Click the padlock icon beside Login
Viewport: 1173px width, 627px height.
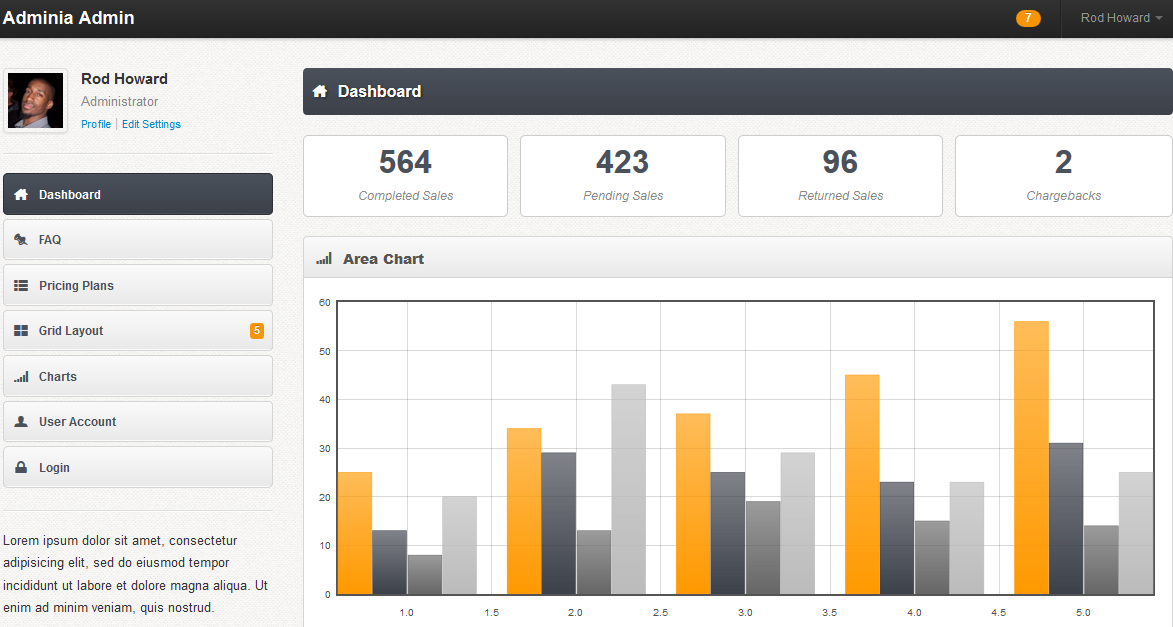click(x=21, y=468)
